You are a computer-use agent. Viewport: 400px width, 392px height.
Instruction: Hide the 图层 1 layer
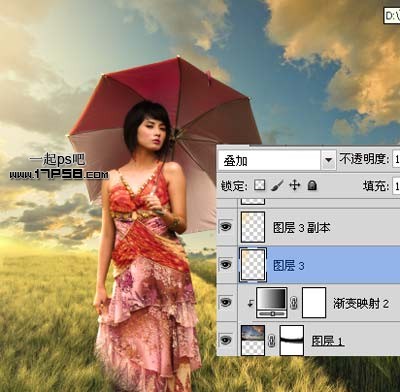tap(226, 340)
